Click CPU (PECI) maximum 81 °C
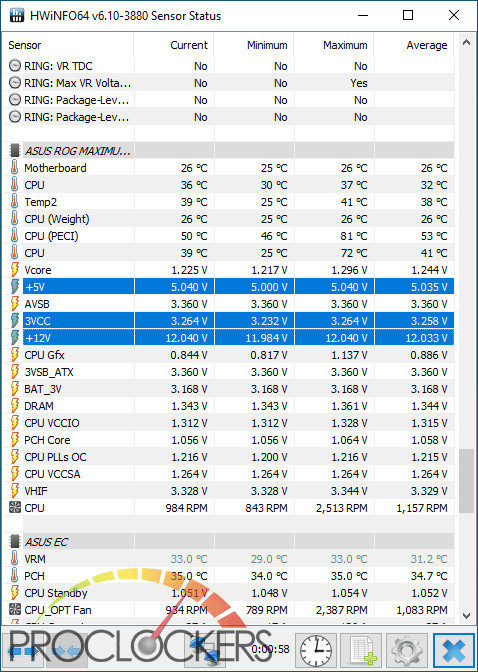 (x=354, y=236)
